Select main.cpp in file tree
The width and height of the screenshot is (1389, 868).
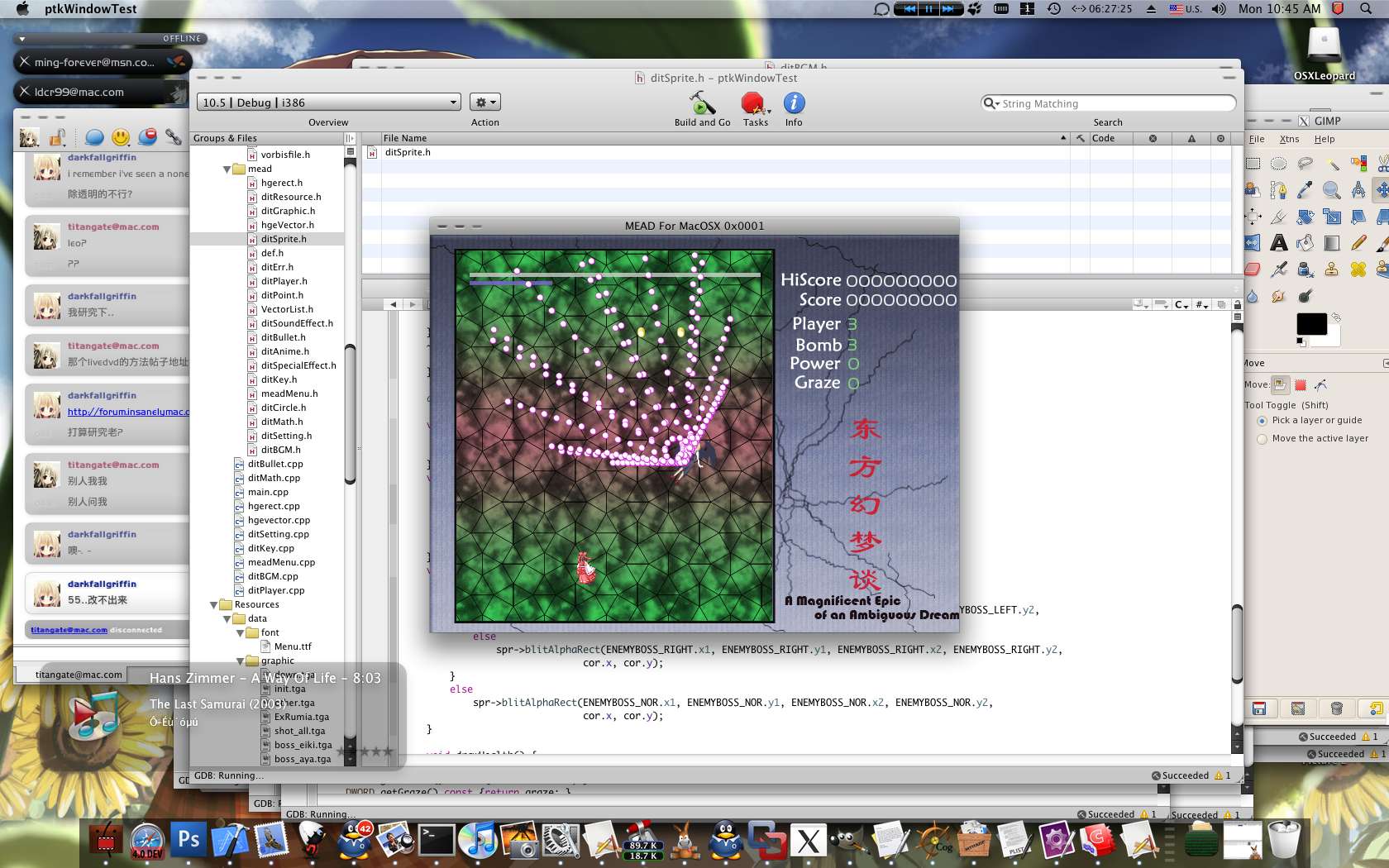[268, 492]
